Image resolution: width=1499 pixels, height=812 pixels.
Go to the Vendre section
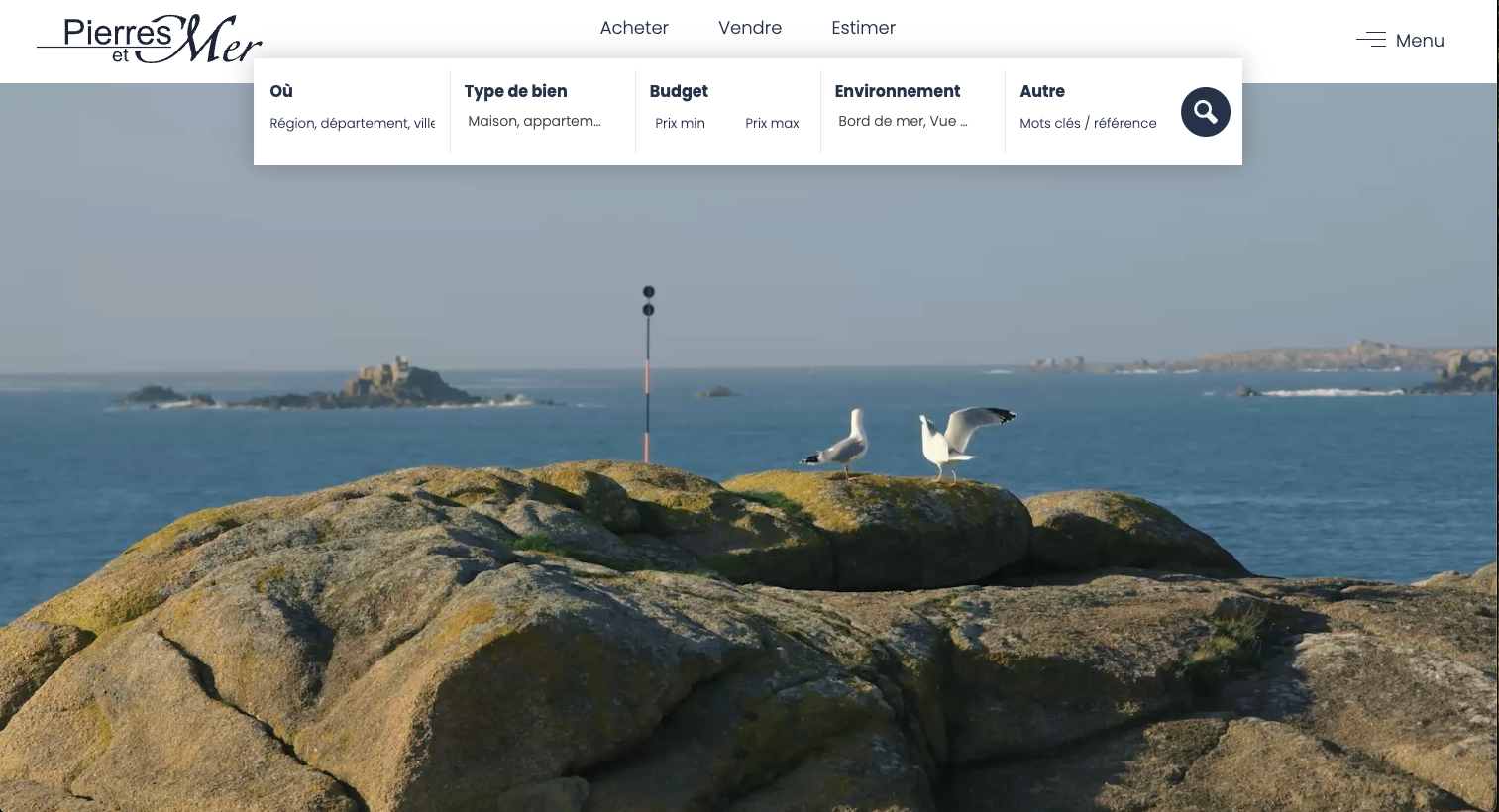pyautogui.click(x=750, y=28)
